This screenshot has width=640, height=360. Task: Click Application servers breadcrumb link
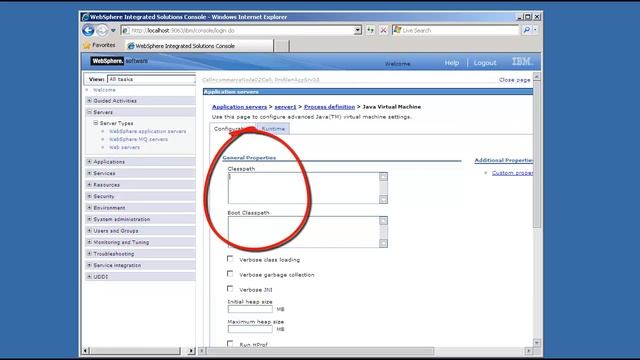239,107
